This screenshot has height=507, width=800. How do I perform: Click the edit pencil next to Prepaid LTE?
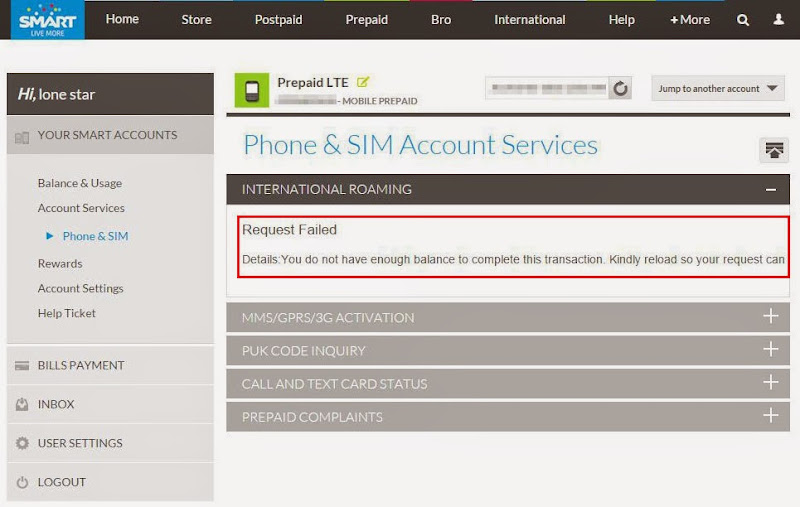coord(363,82)
